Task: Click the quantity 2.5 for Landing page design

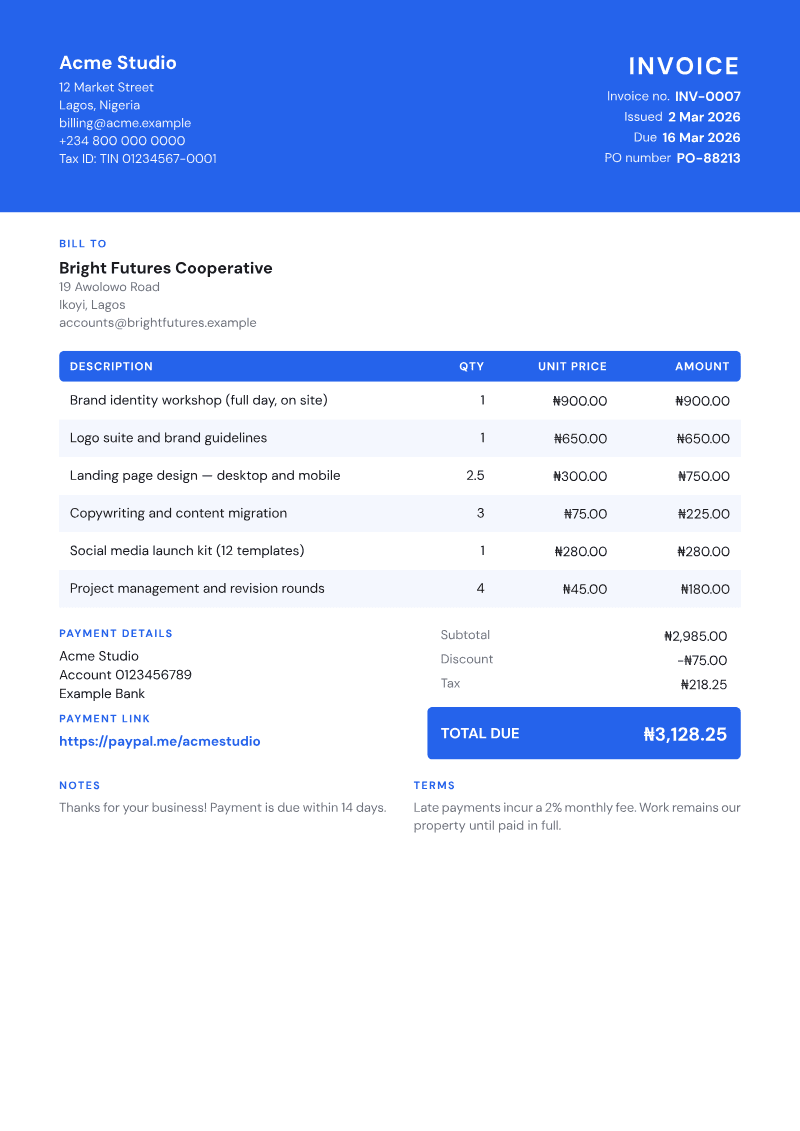Action: [x=475, y=475]
